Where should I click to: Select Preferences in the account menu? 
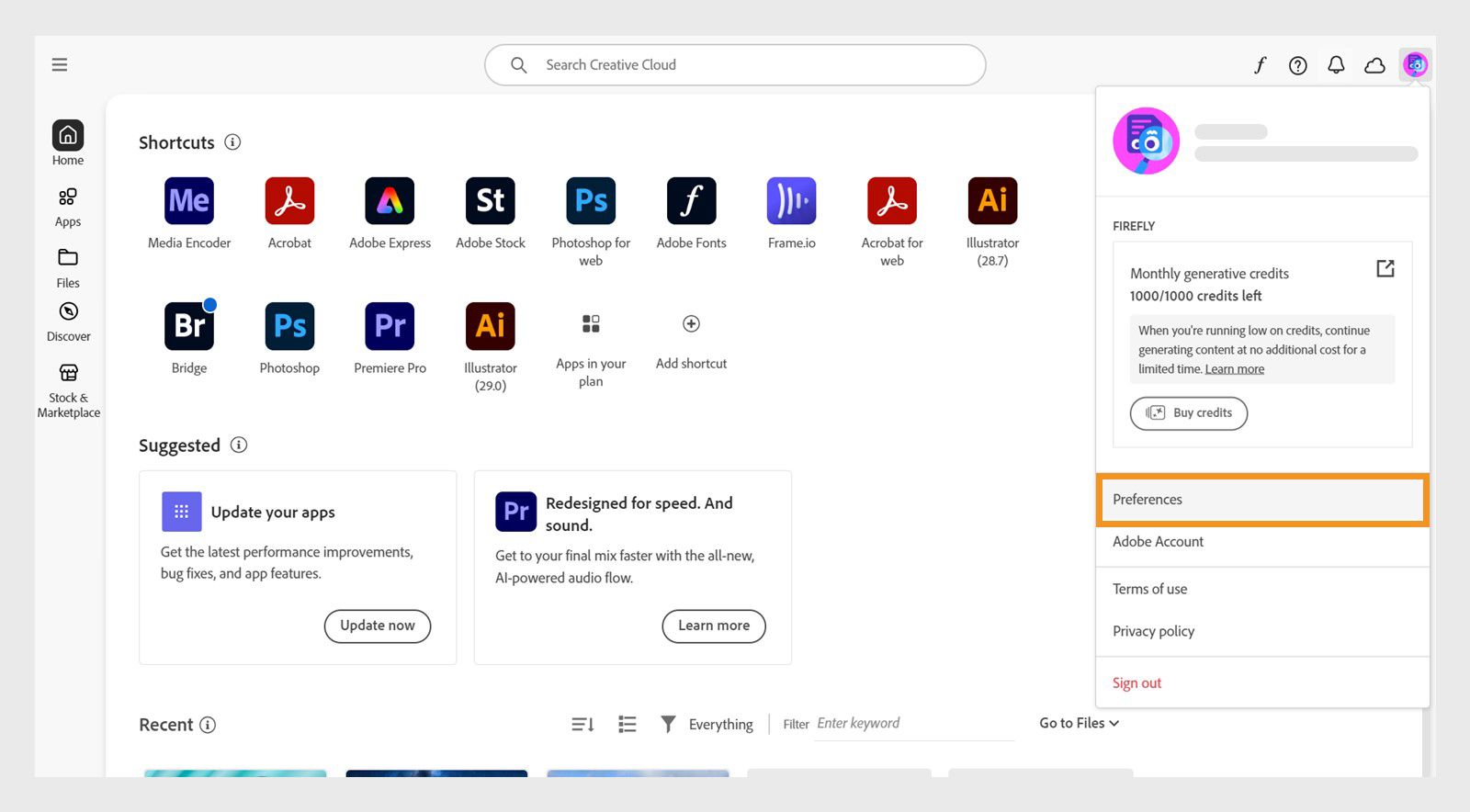tap(1262, 500)
